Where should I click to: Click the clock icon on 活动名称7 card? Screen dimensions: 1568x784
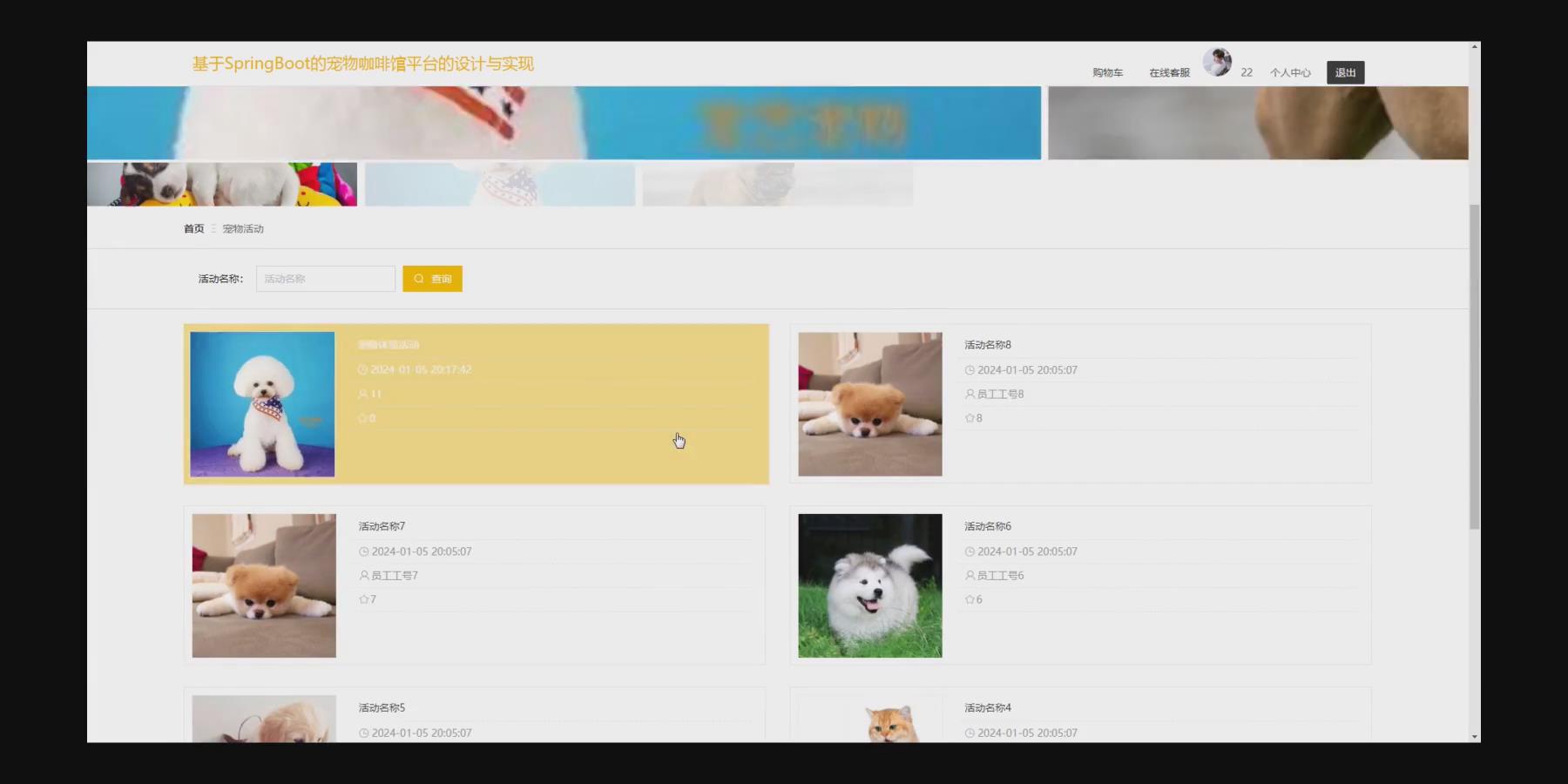(363, 551)
